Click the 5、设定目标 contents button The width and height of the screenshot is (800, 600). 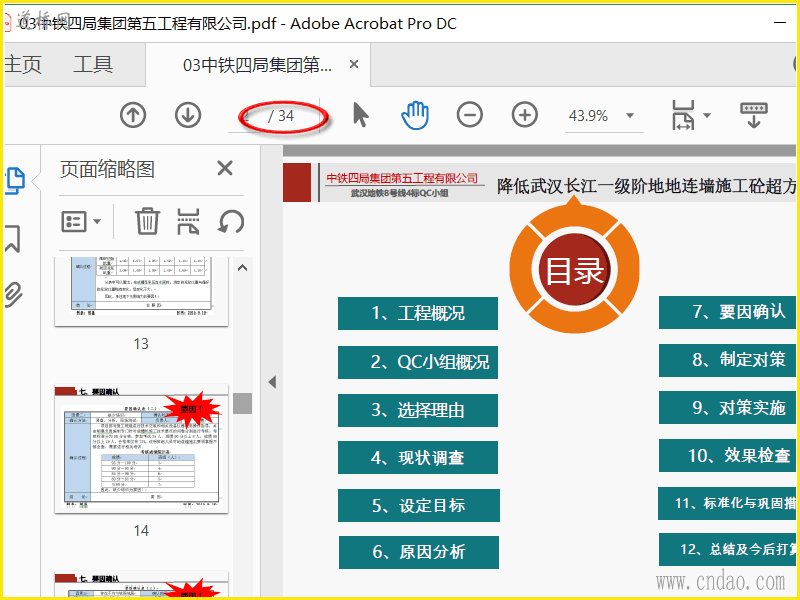coord(418,506)
